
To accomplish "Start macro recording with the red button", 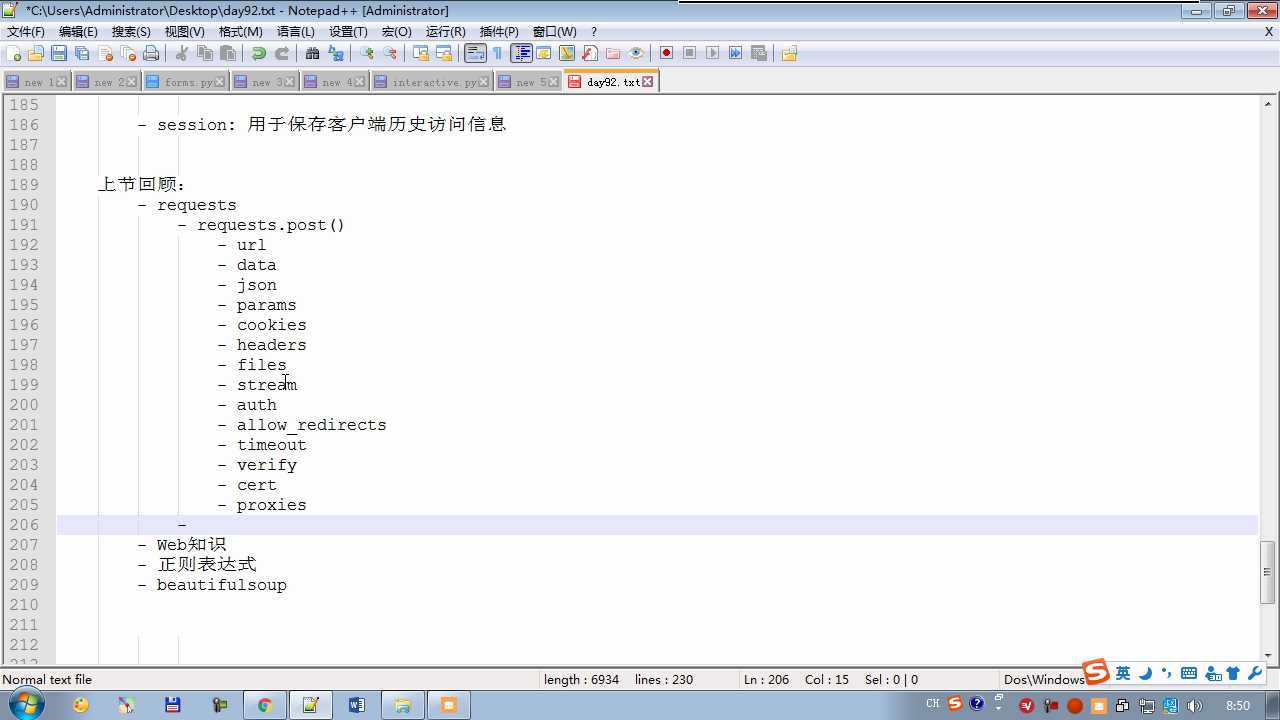I will point(667,53).
